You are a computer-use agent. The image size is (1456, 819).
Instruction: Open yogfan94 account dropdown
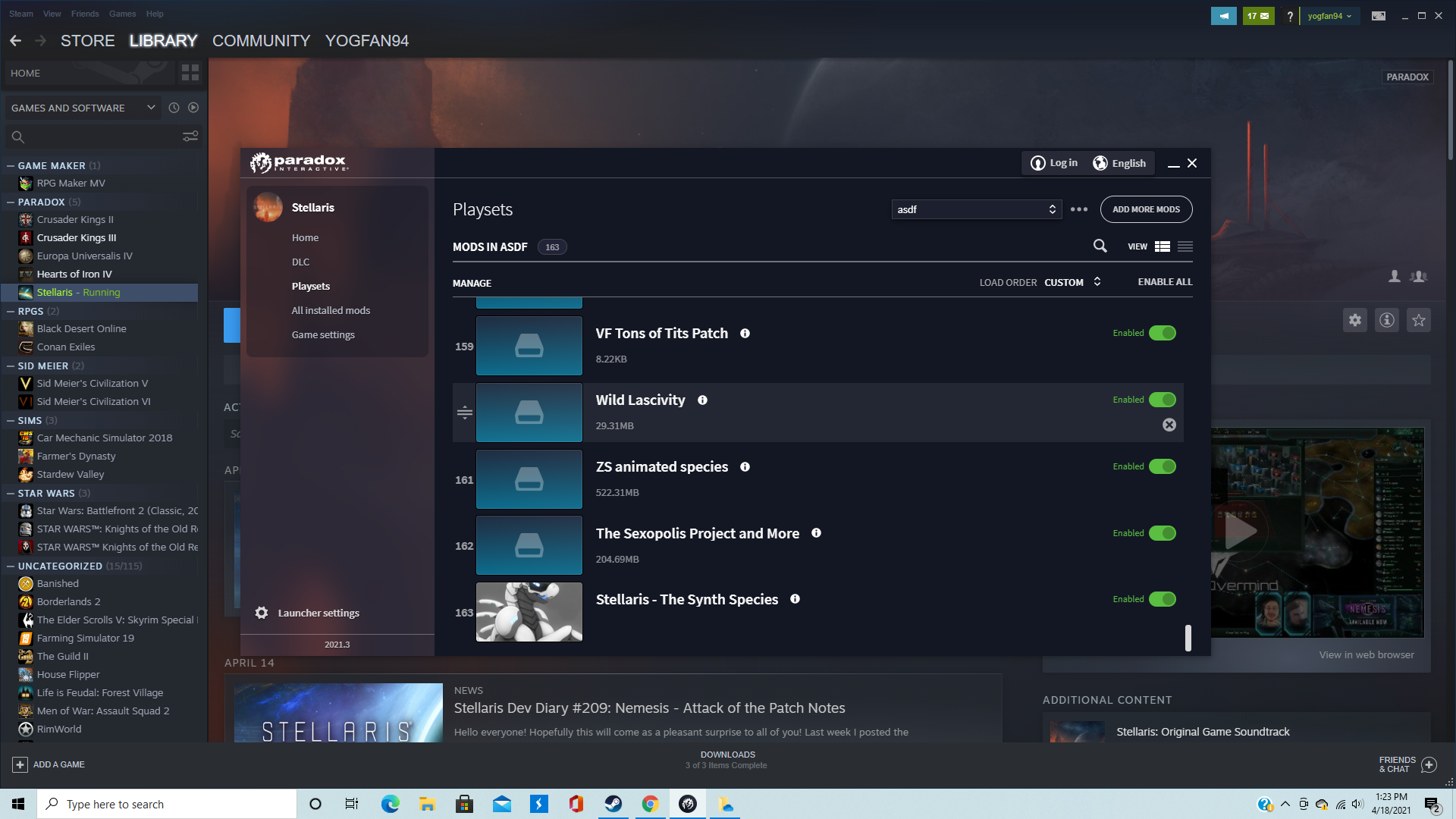(x=1329, y=16)
